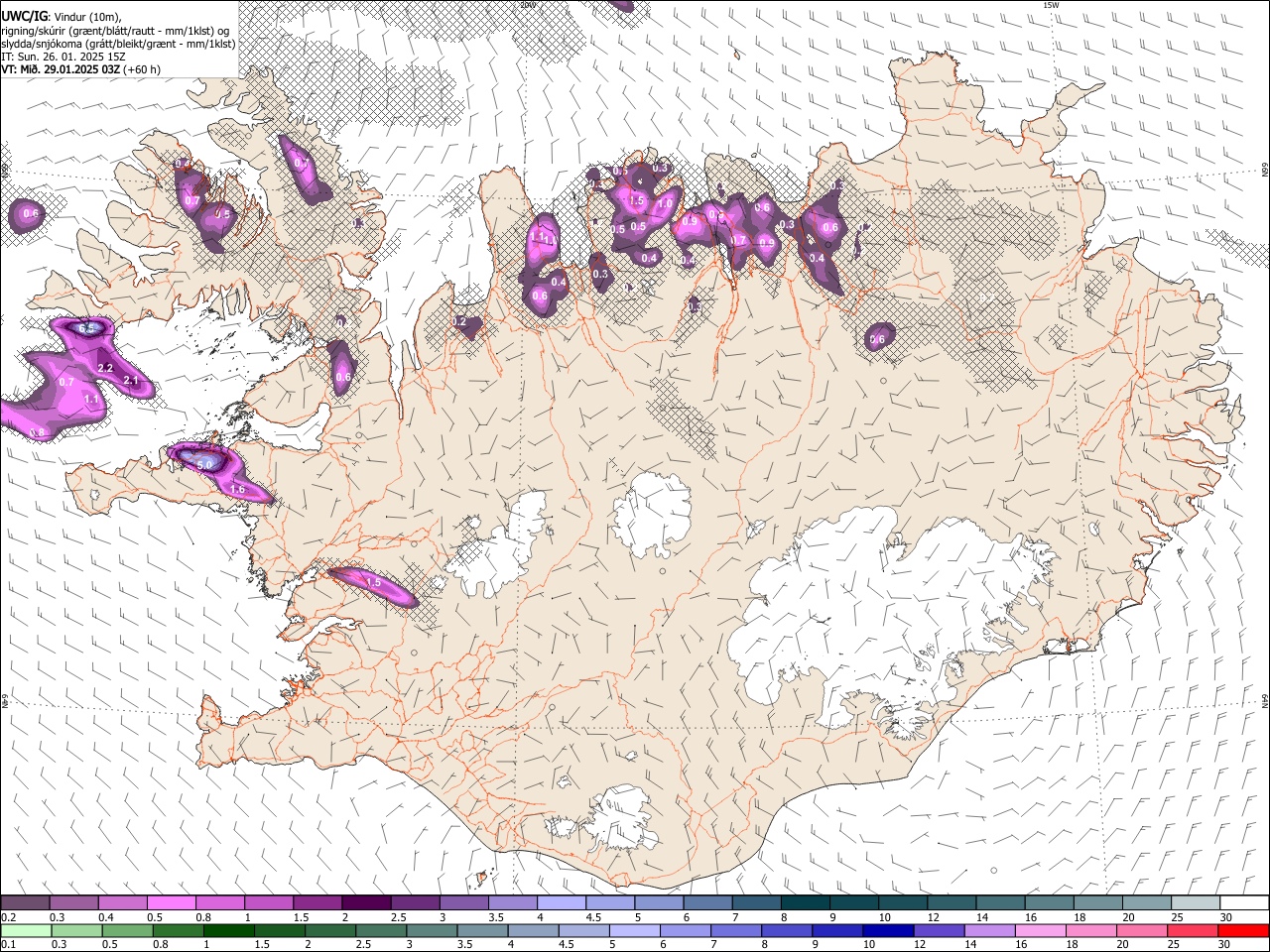Click the 15W longitude label at the top
The image size is (1270, 952).
[1051, 5]
